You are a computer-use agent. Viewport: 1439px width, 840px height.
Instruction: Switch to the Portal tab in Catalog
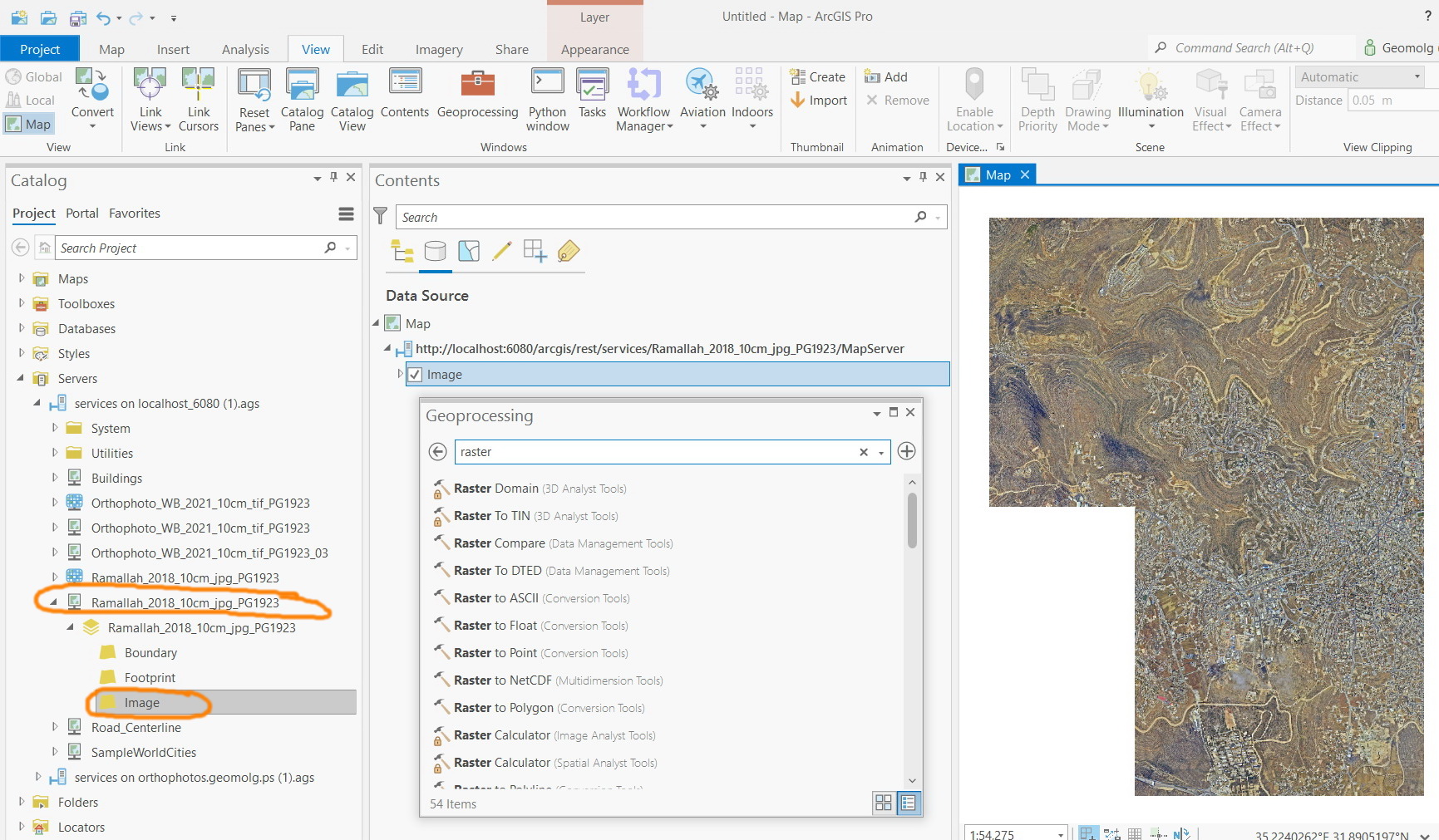pos(81,213)
